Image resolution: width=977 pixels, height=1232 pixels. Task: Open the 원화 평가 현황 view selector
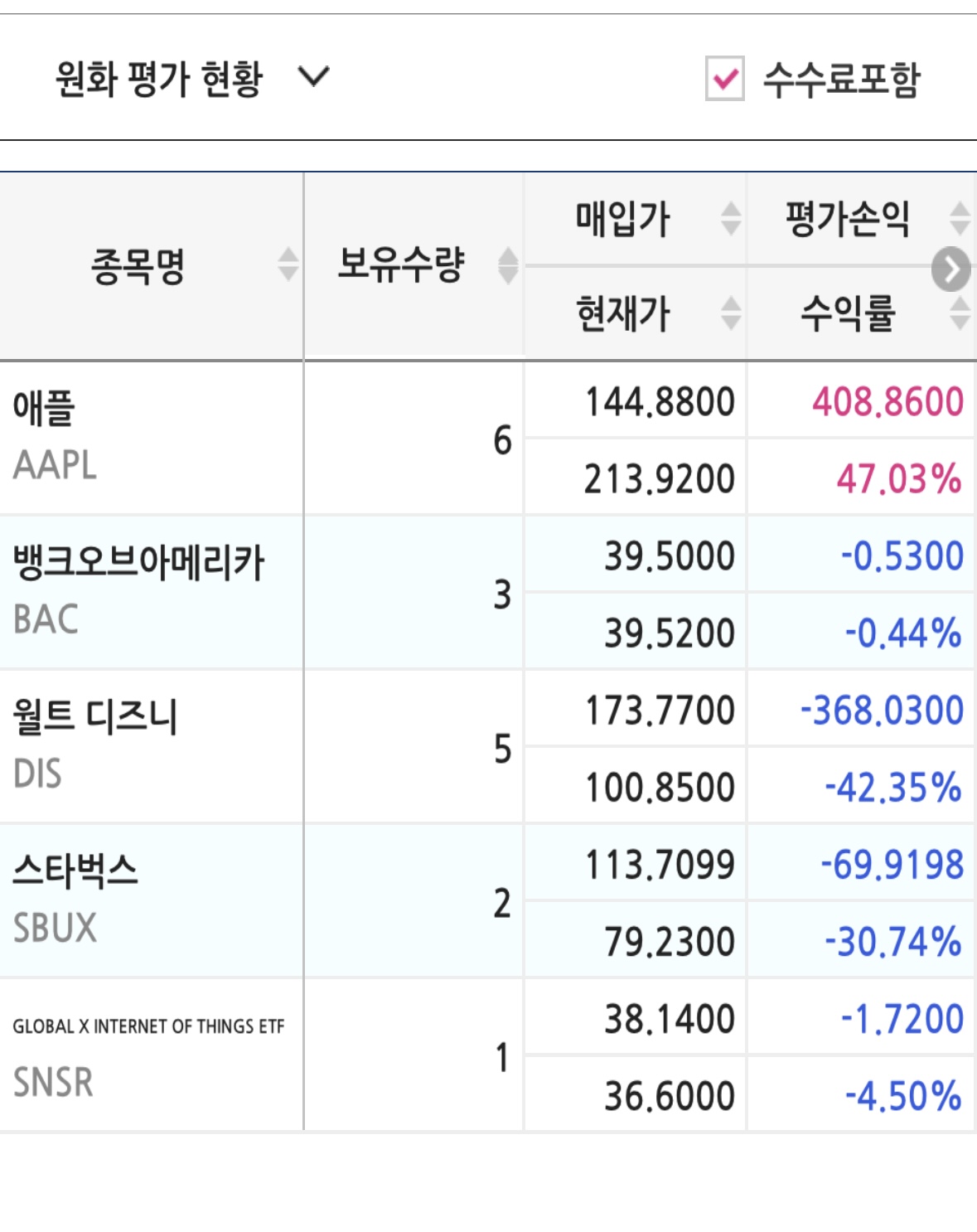158,79
